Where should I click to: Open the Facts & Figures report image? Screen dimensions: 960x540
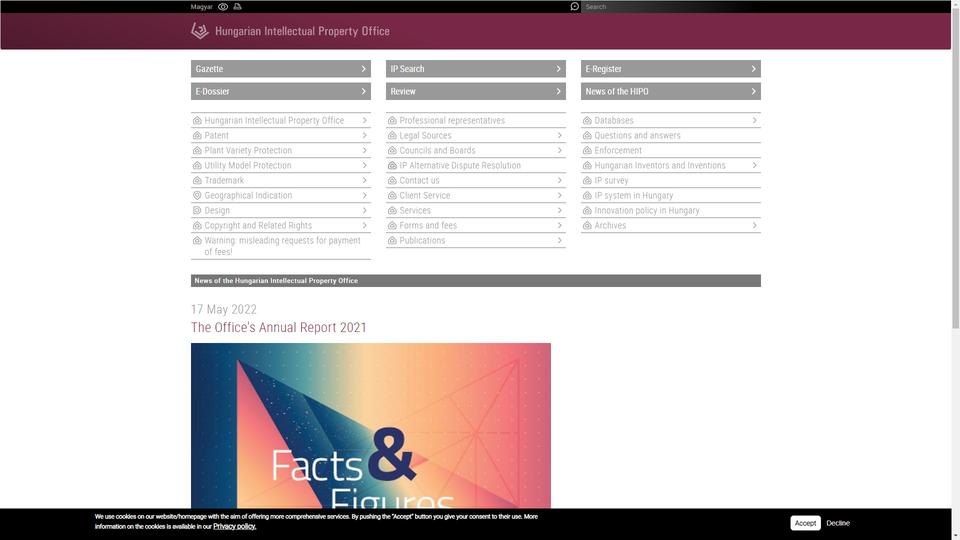(x=371, y=426)
